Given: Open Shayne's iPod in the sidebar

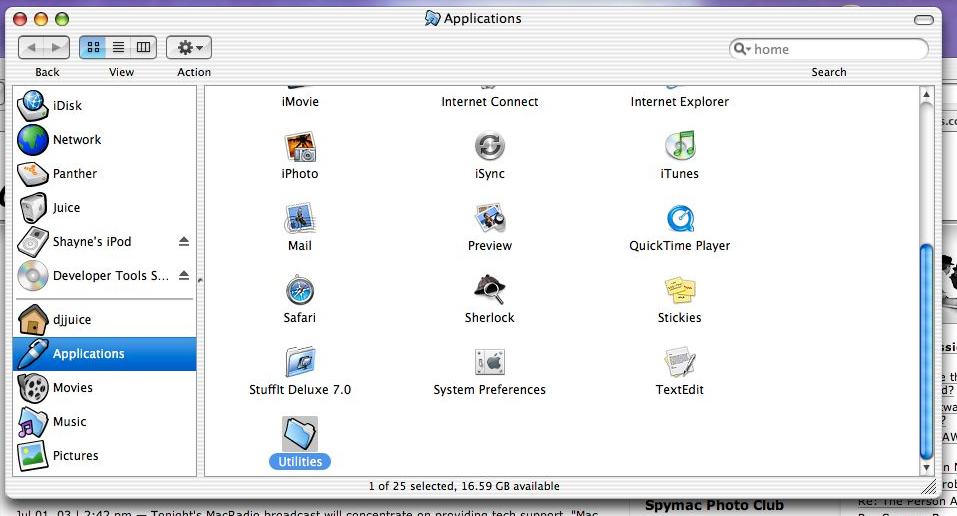Looking at the screenshot, I should (105, 242).
